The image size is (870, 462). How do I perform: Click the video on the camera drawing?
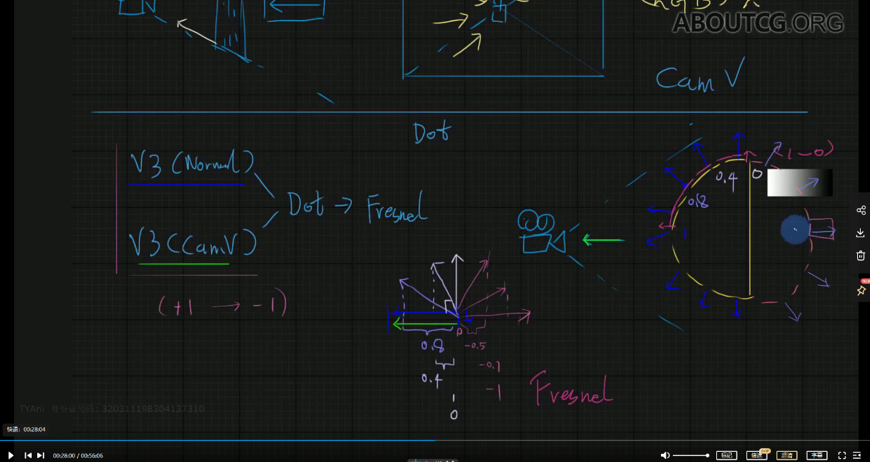click(540, 232)
